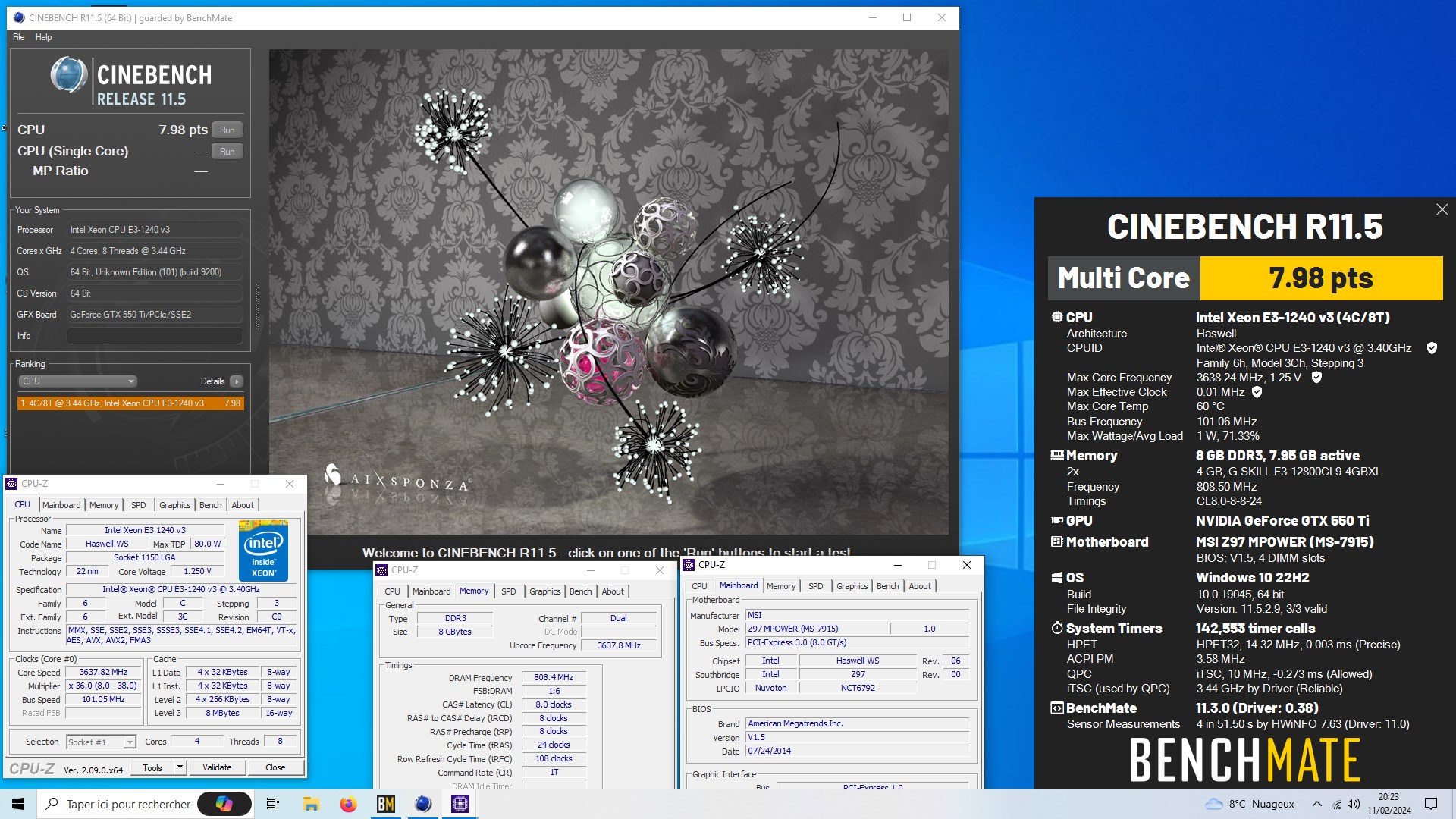Click the BIOS Date value 07/24/2014
This screenshot has height=819, width=1456.
[857, 752]
